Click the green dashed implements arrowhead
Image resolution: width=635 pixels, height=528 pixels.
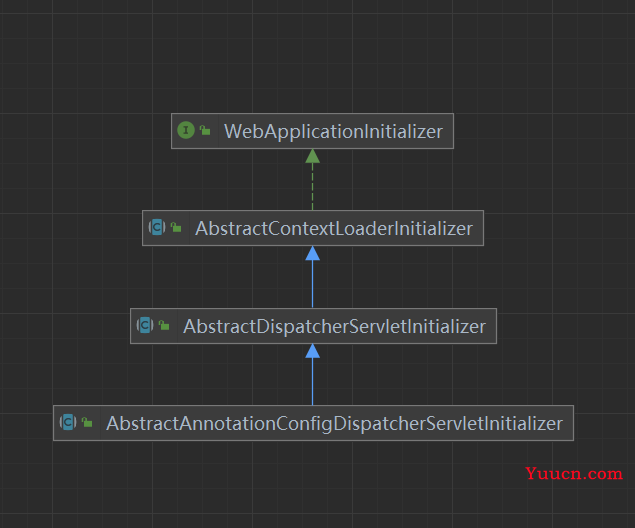click(x=313, y=156)
